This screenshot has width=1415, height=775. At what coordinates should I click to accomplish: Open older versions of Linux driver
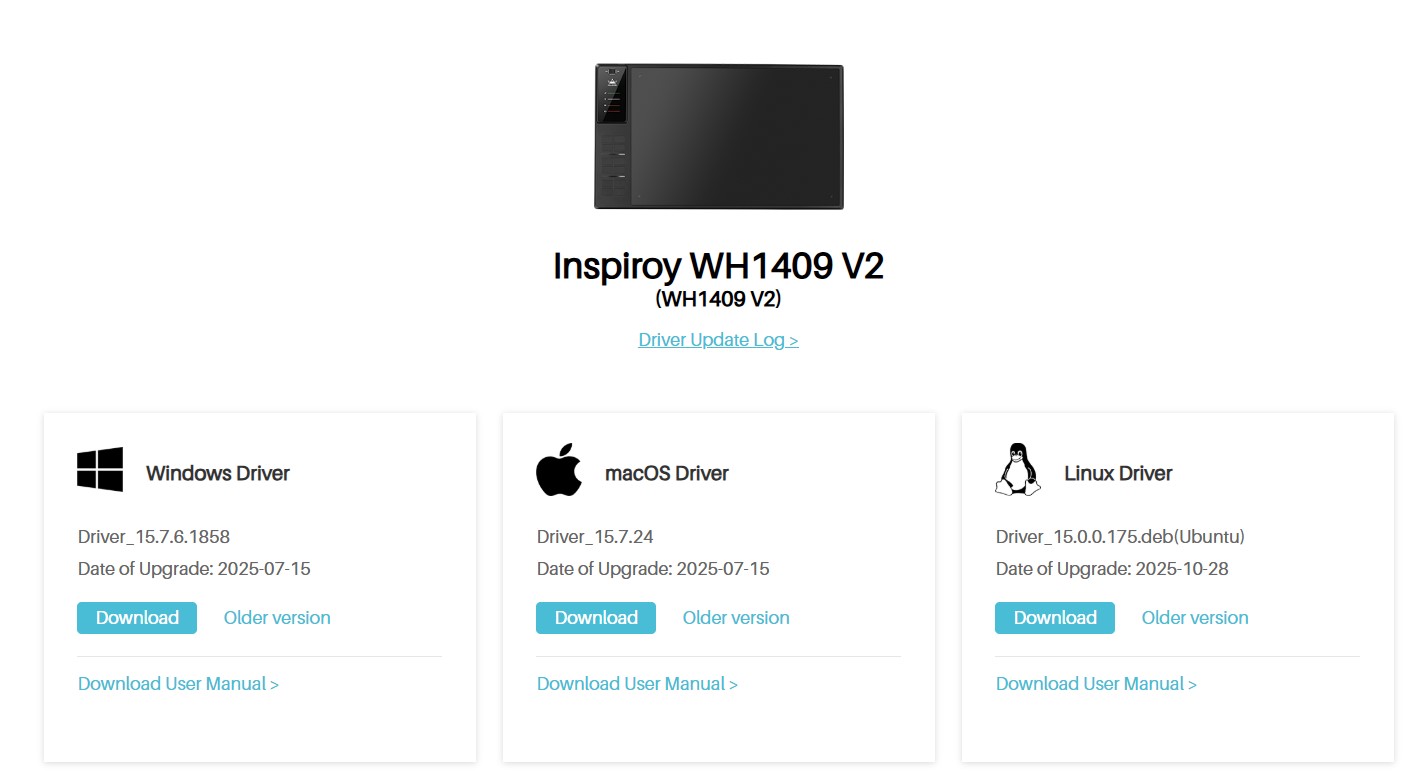coord(1195,618)
